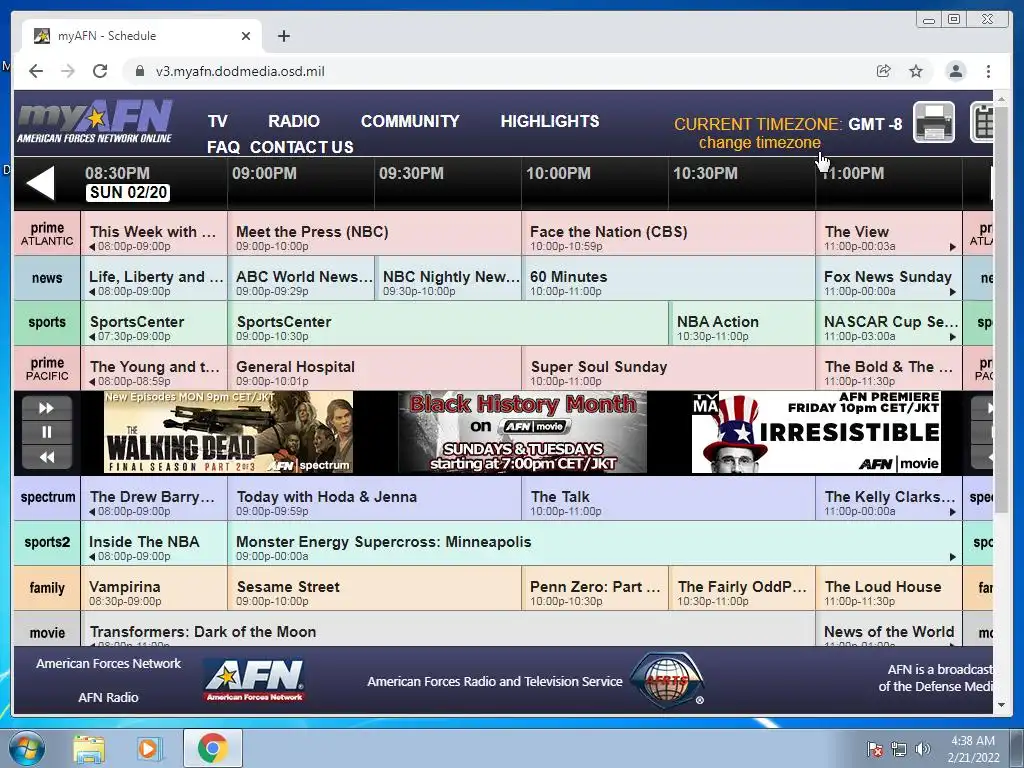Close the myAFN - Schedule tab
The height and width of the screenshot is (768, 1024).
tap(246, 36)
